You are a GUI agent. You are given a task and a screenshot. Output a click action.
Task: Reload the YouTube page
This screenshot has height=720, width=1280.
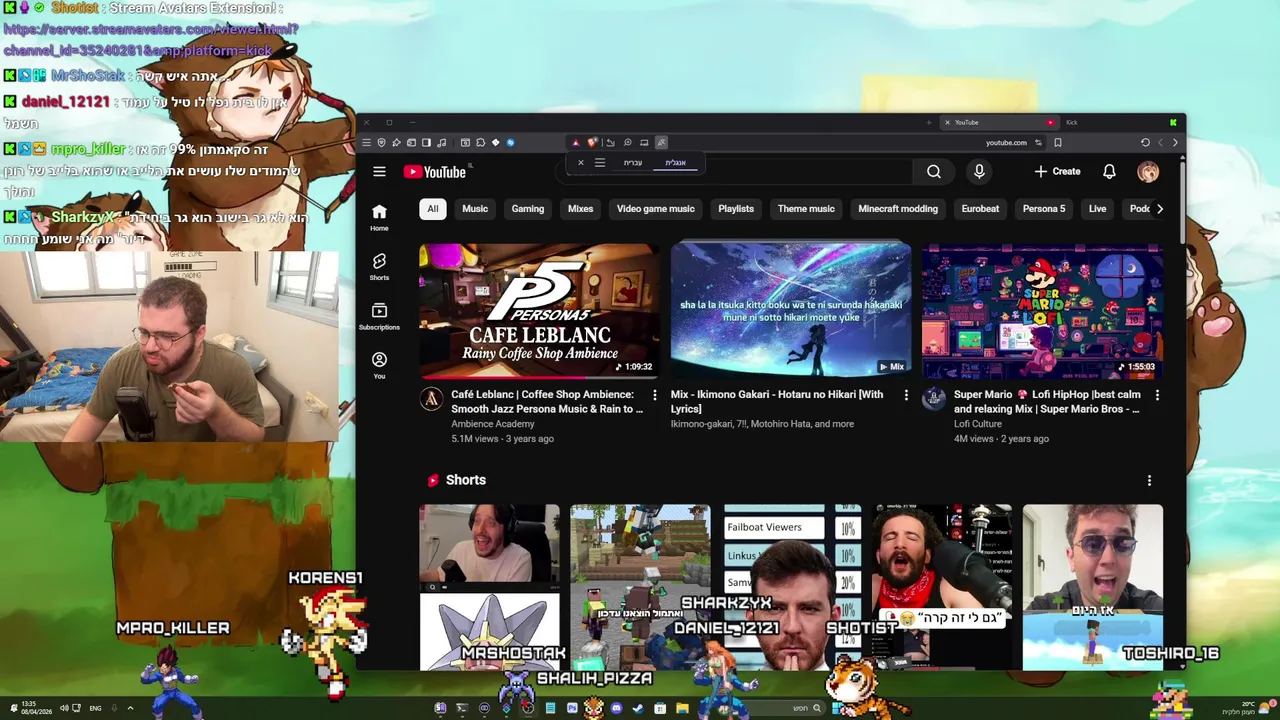pos(1145,143)
